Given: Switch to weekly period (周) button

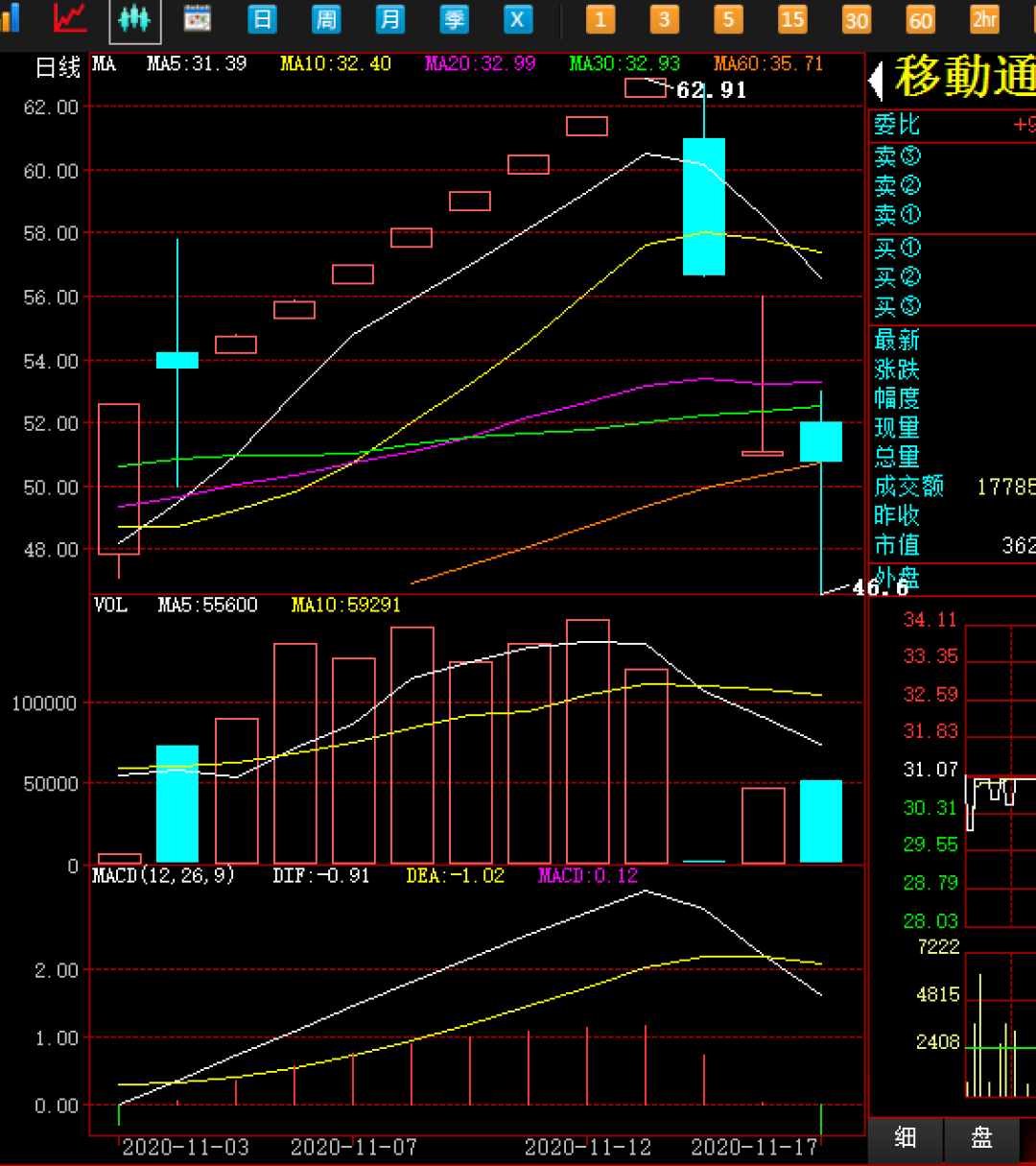Looking at the screenshot, I should coord(326,19).
